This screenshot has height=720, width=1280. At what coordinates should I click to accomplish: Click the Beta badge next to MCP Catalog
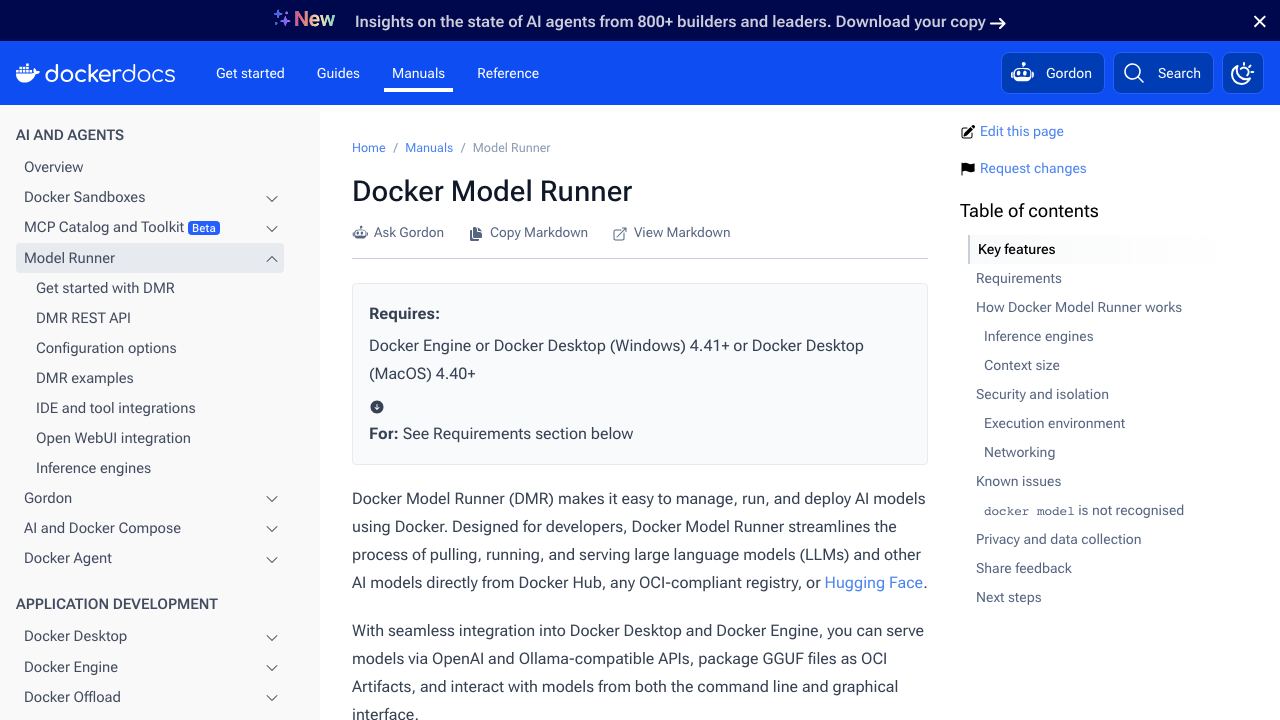(204, 228)
